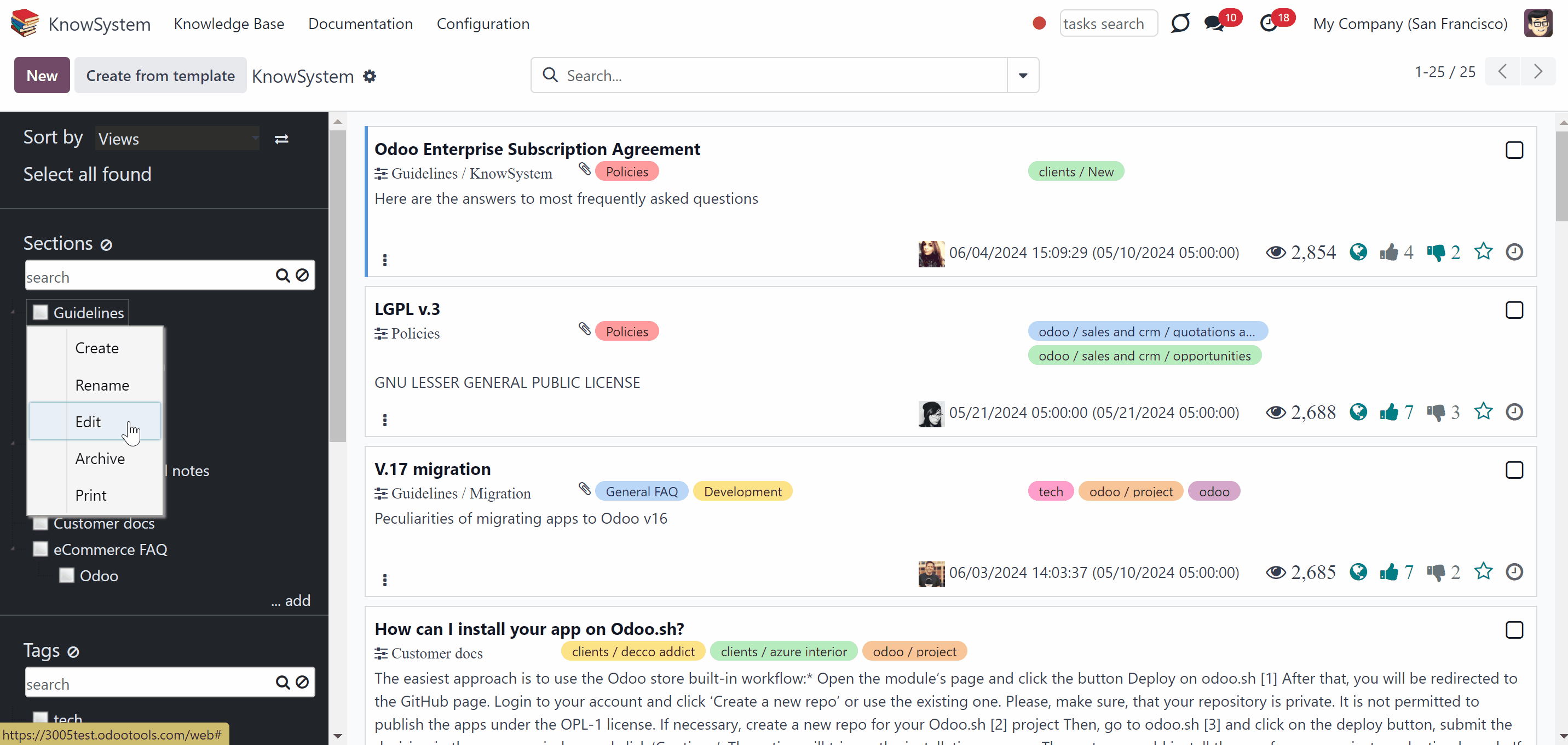Select the V.17 migration article checkbox

(x=1514, y=469)
